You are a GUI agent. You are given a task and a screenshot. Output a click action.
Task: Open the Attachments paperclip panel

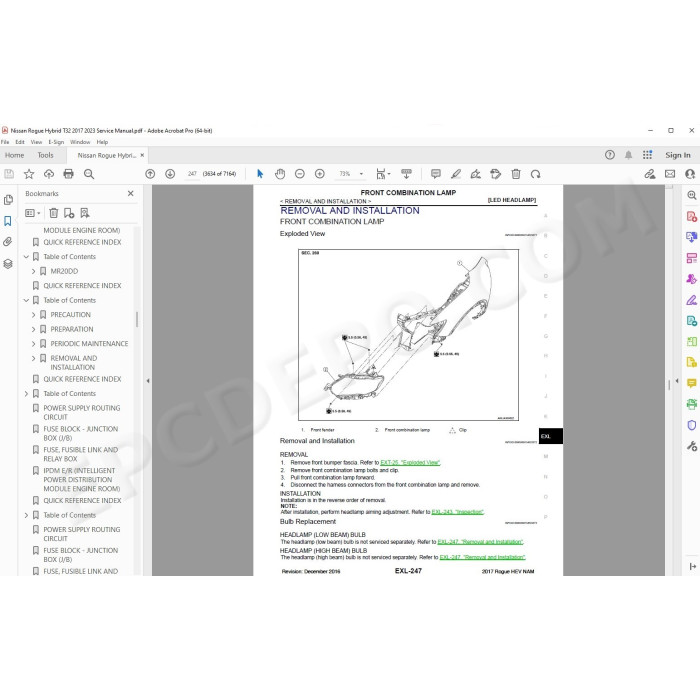(x=8, y=242)
